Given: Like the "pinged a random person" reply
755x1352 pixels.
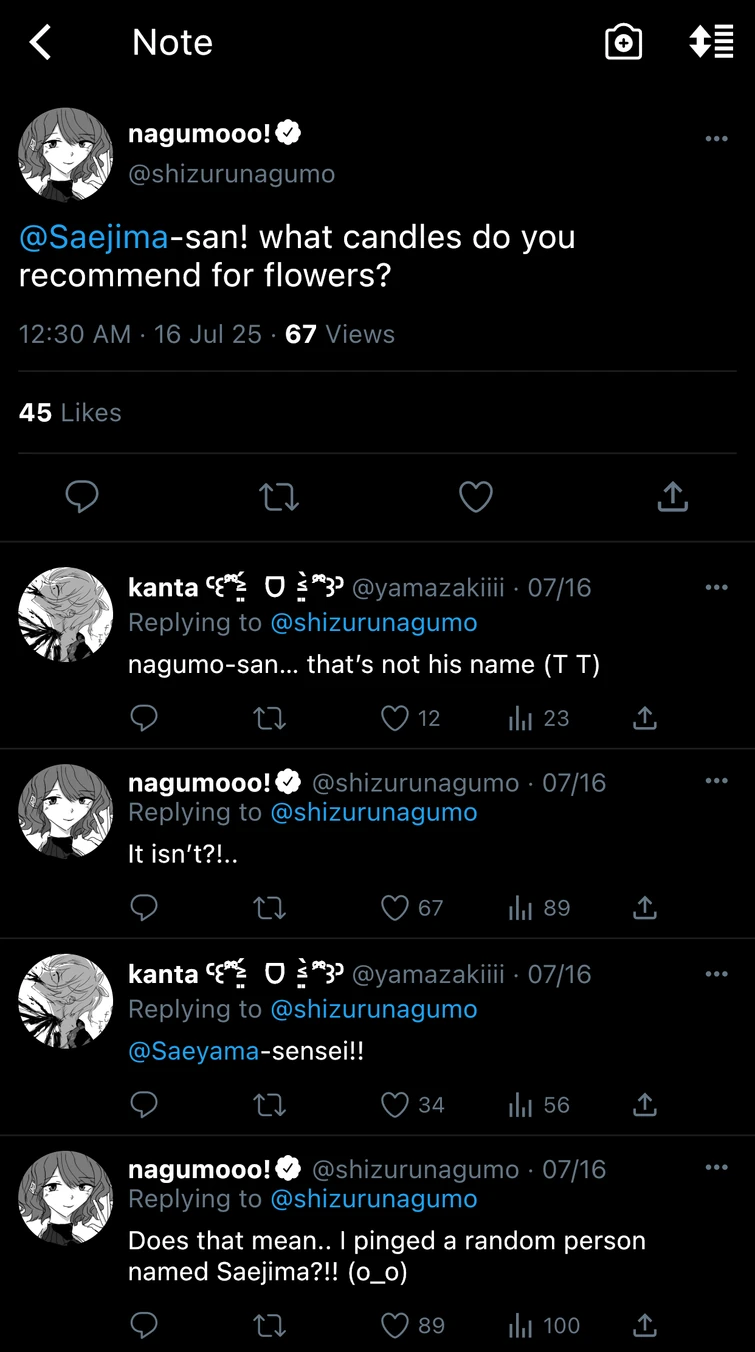Looking at the screenshot, I should click(396, 1326).
